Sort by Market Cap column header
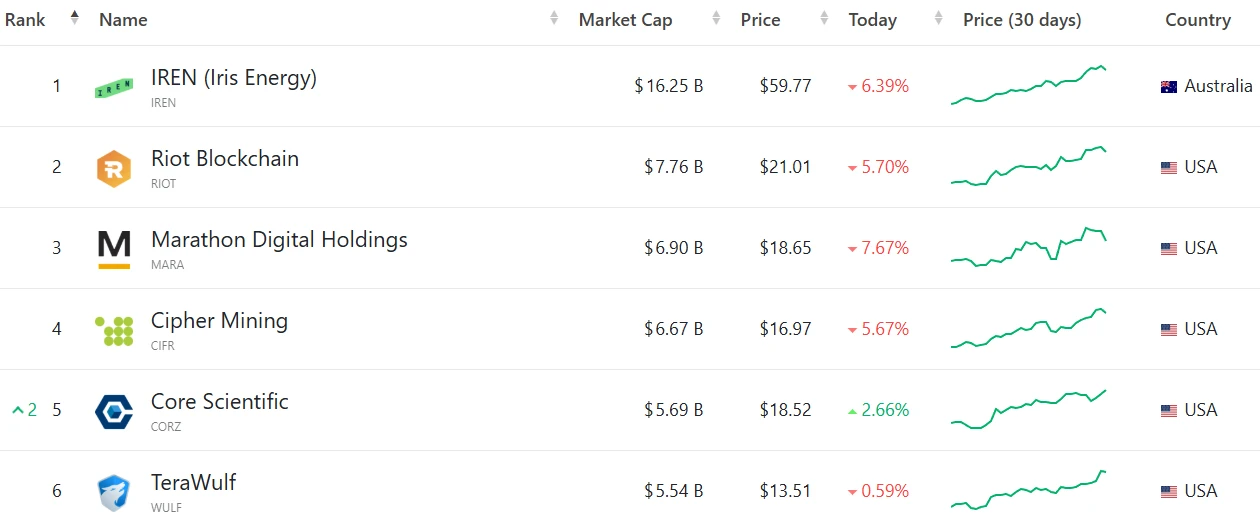Viewport: 1260px width, 520px height. (625, 20)
